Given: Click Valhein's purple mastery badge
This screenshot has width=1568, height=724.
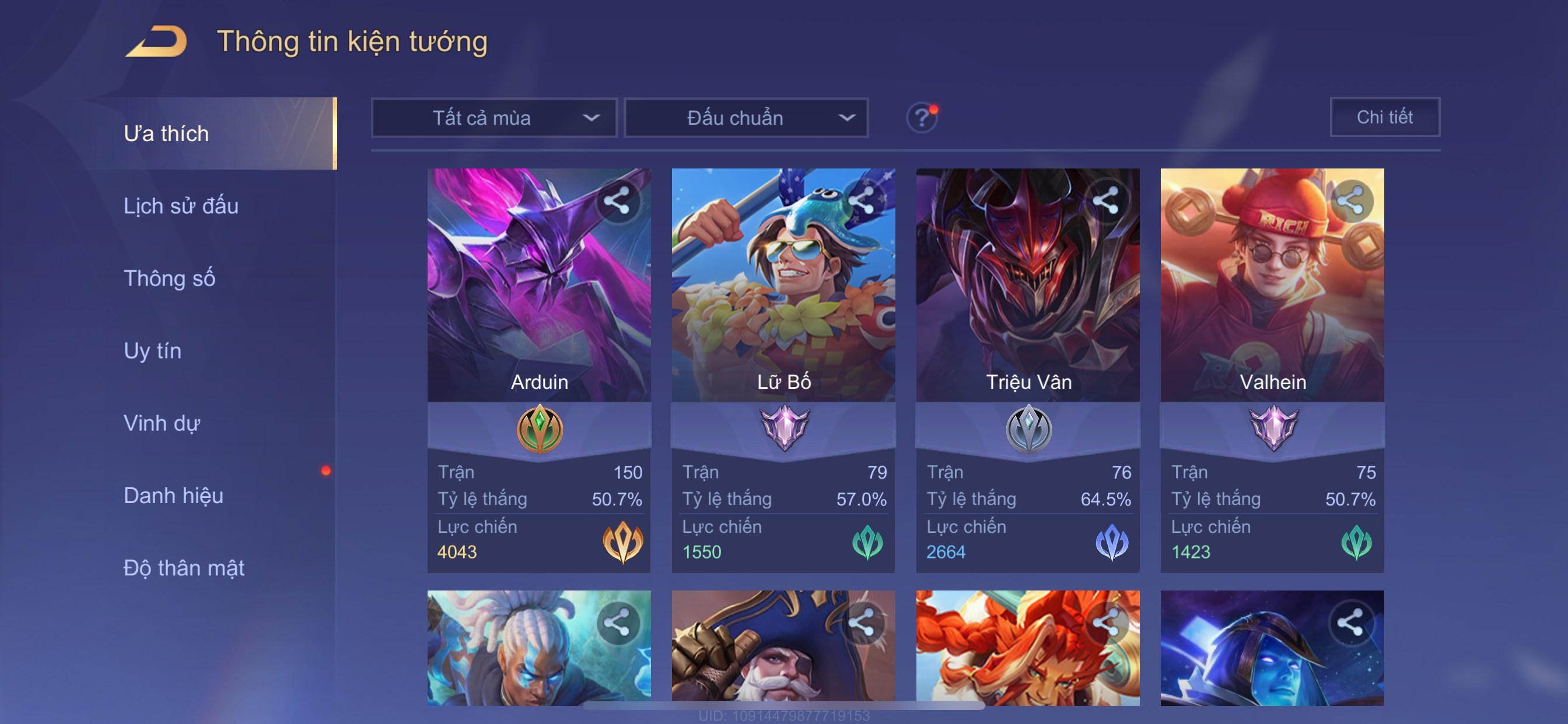Looking at the screenshot, I should [1273, 428].
